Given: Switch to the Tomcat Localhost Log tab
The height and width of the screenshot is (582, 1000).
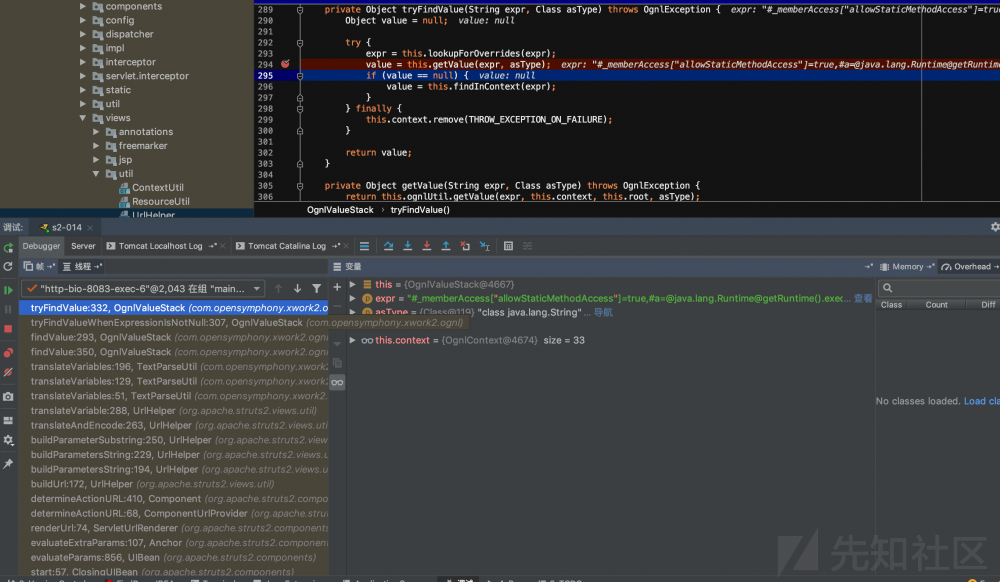Looking at the screenshot, I should pos(160,246).
